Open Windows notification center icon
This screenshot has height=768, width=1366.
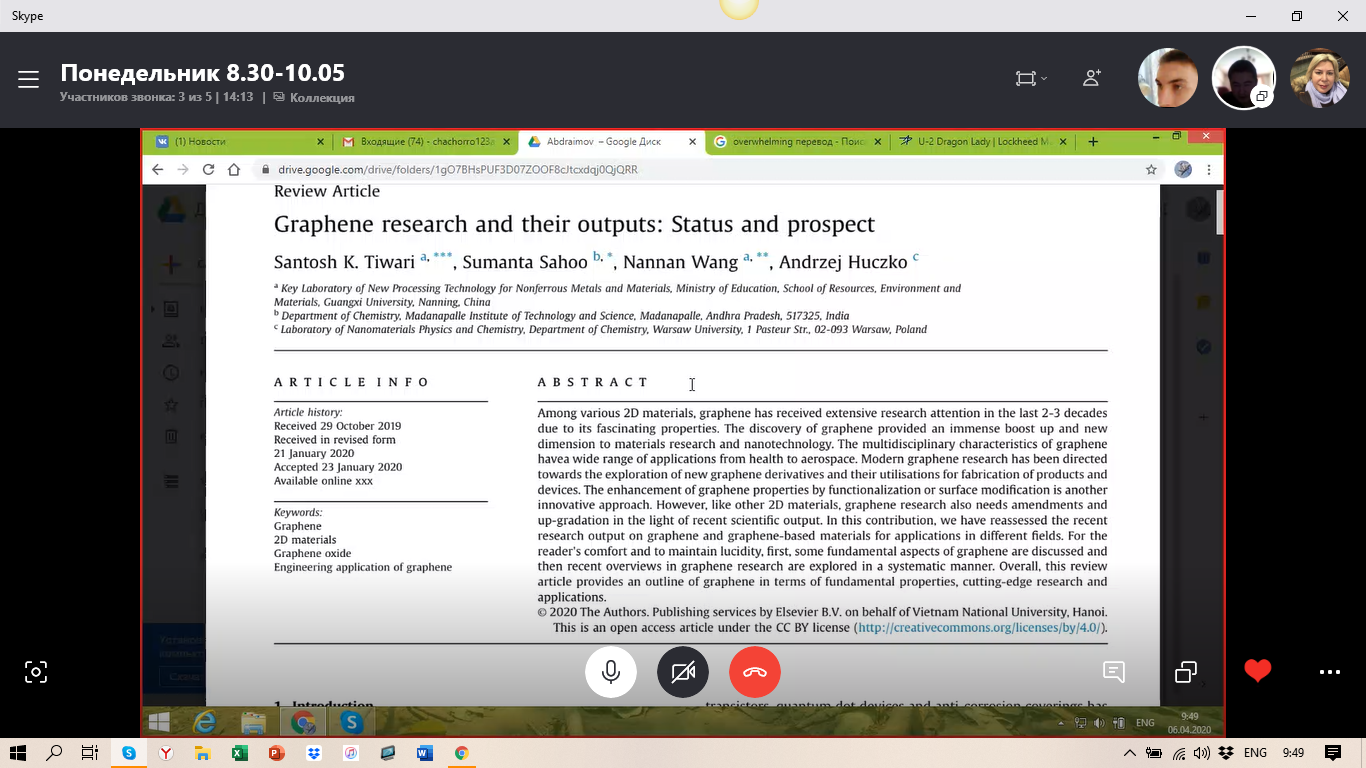coord(1332,753)
